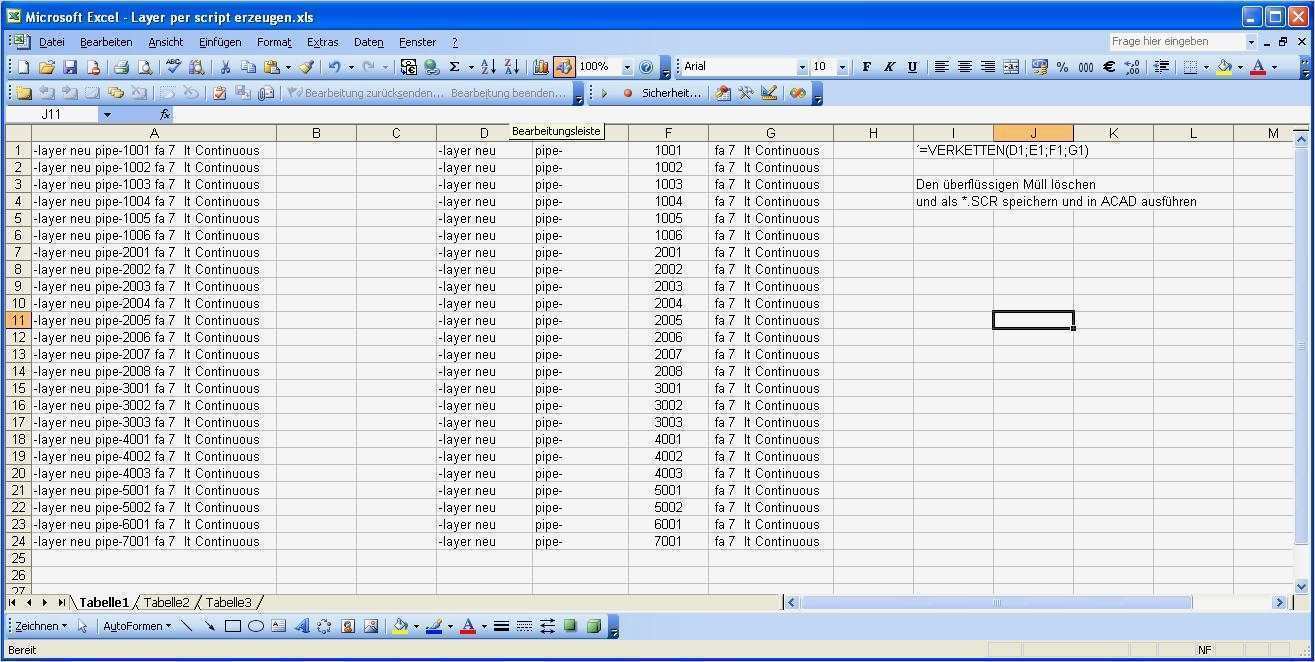Click the record macro red dot
The height and width of the screenshot is (662, 1315).
pos(628,93)
